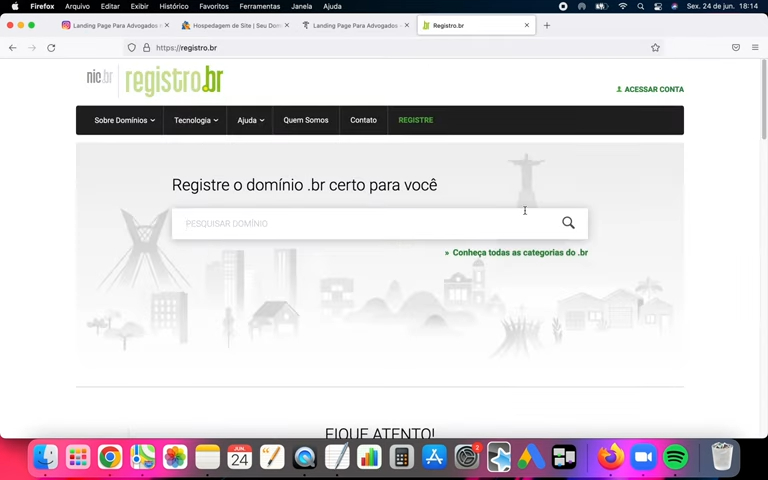Open the Janela menu
Screen dimensions: 768x480
pyautogui.click(x=302, y=6)
